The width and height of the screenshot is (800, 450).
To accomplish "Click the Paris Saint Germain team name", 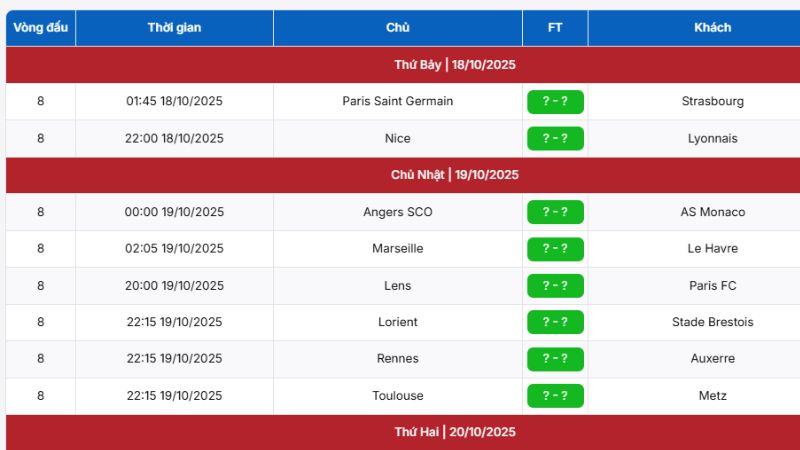I will (397, 101).
